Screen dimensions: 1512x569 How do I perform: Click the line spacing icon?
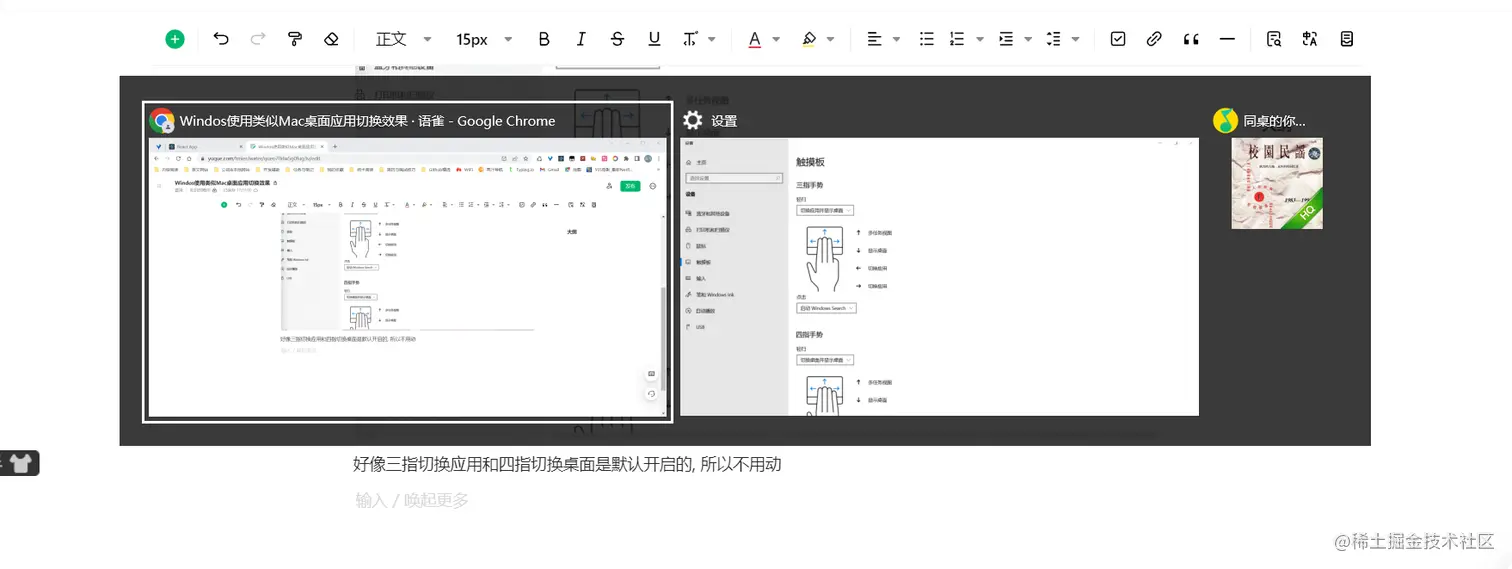[1053, 39]
